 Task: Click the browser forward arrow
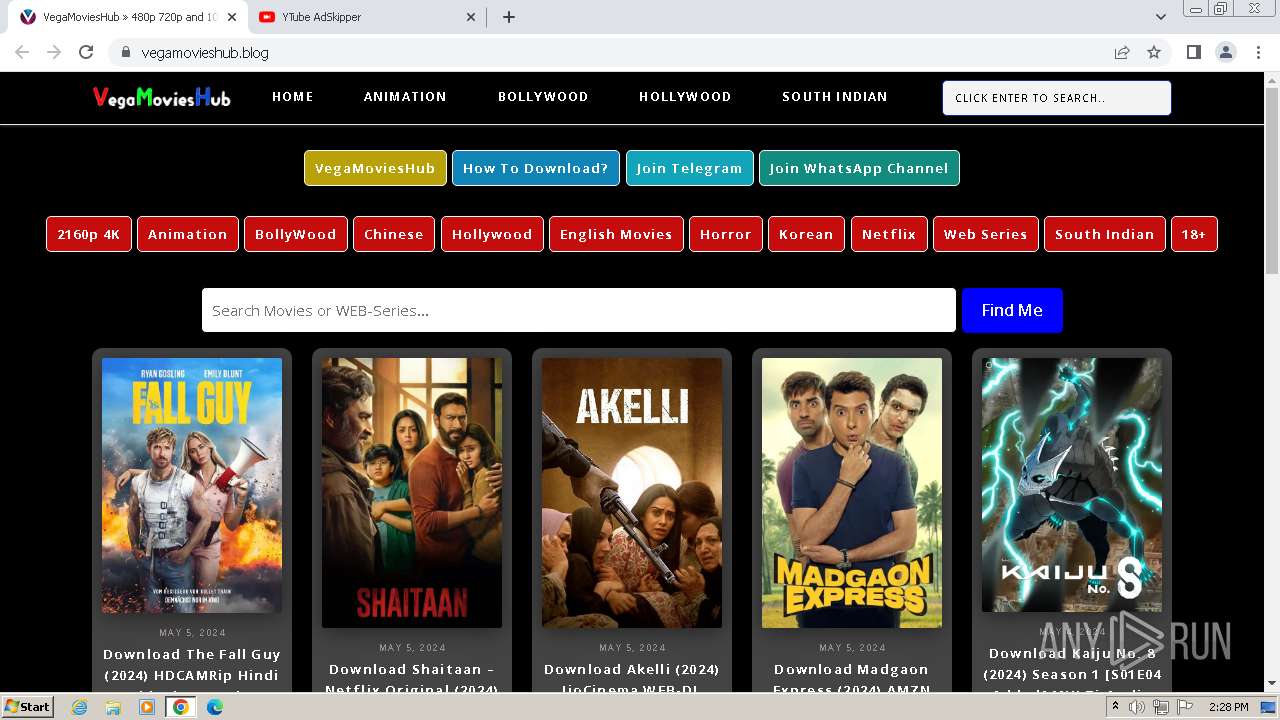(54, 52)
